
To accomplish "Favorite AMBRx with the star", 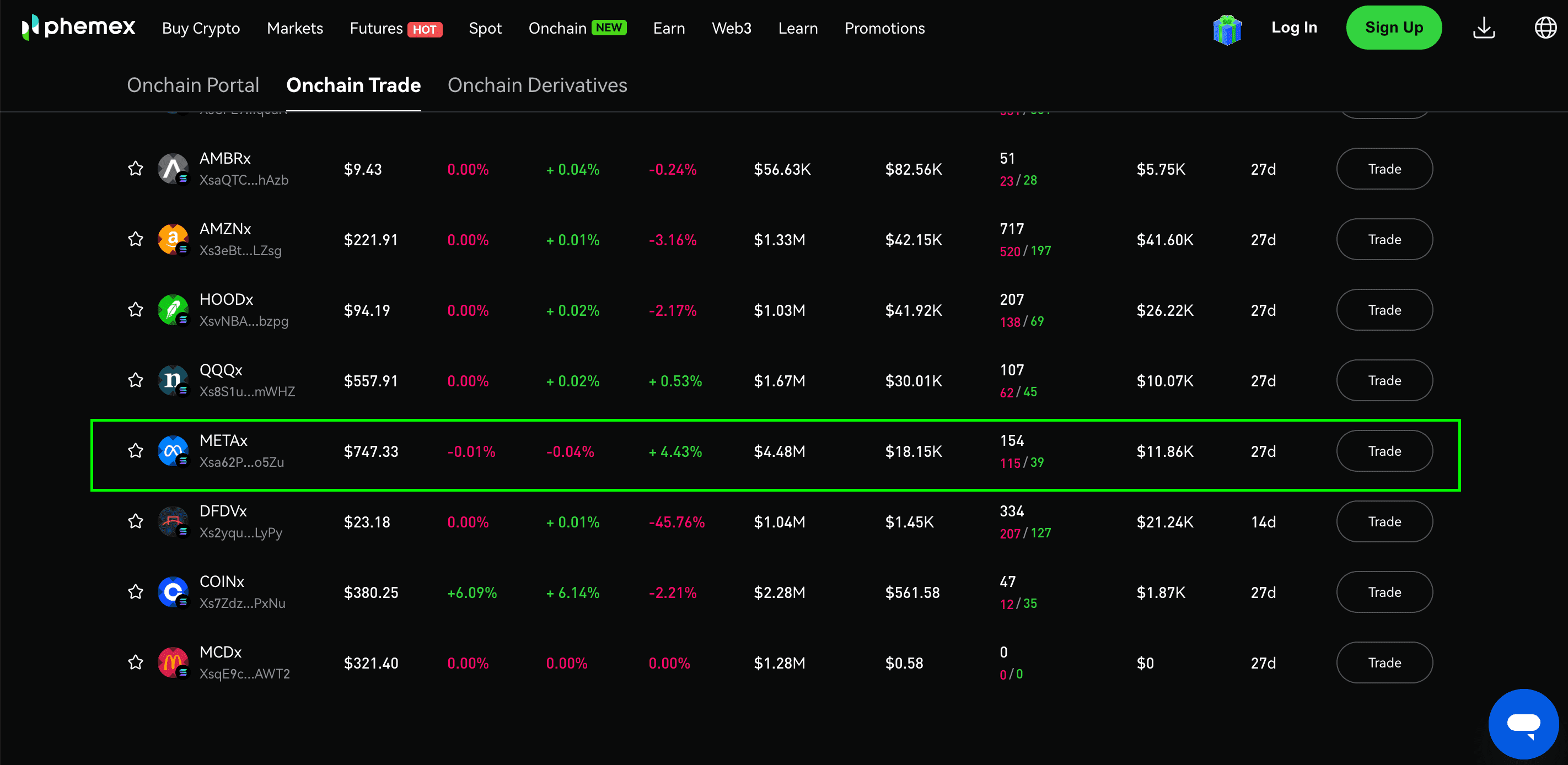I will click(135, 169).
